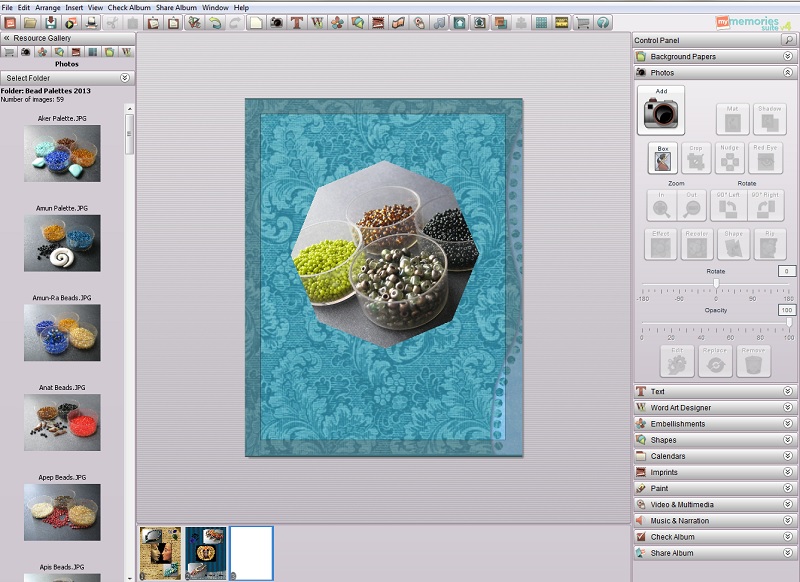Open the Arrange menu
This screenshot has height=582, width=800.
click(47, 7)
